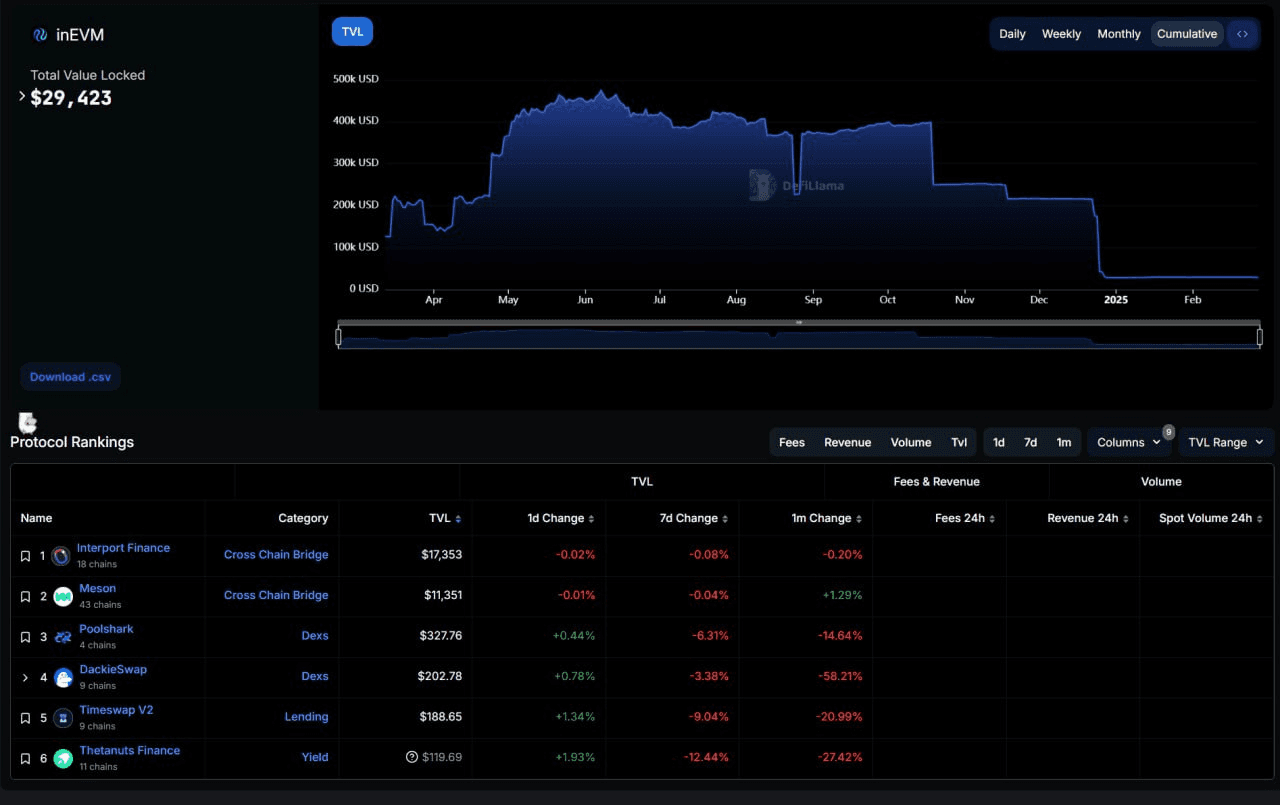Bookmark the Timeswap V2 row

click(x=26, y=718)
